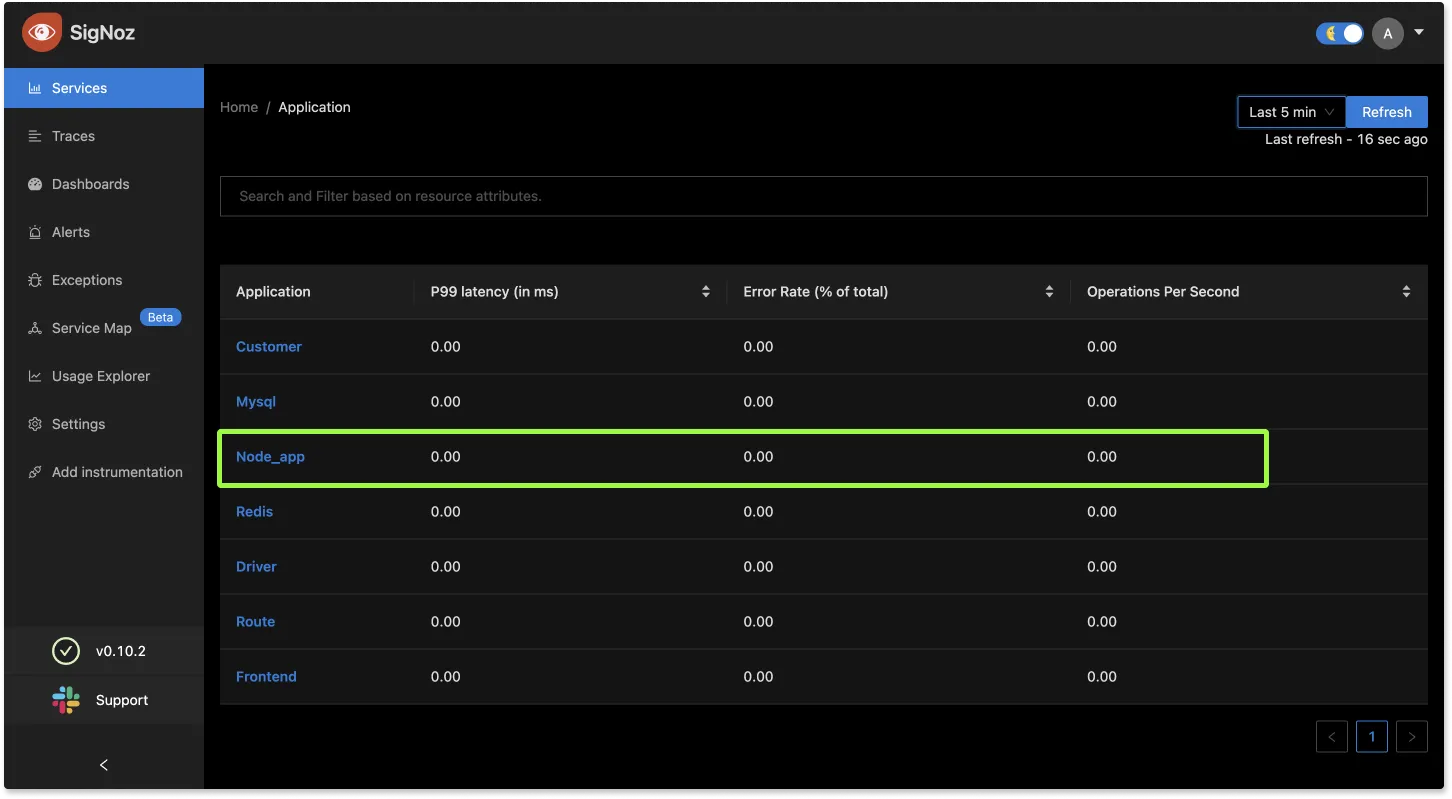Click the Add instrumentation rocket icon
Screen dimensions: 1452x799
(x=35, y=472)
